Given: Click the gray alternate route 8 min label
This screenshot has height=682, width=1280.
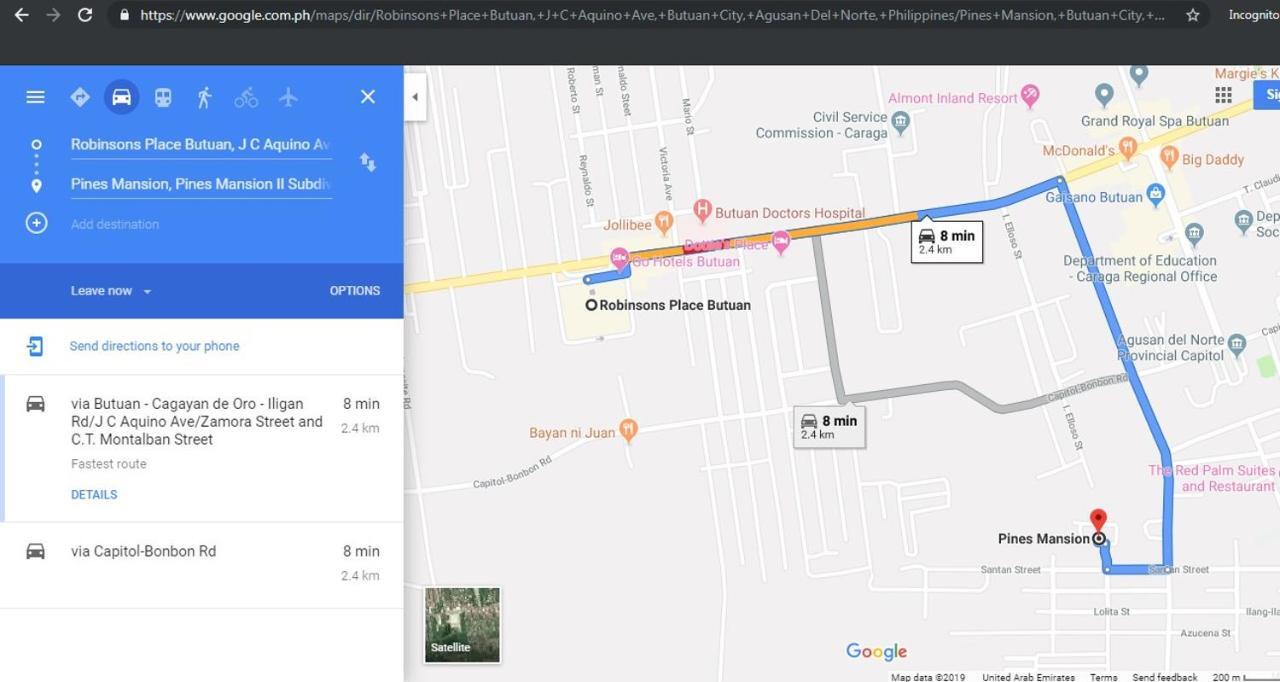Looking at the screenshot, I should 829,426.
